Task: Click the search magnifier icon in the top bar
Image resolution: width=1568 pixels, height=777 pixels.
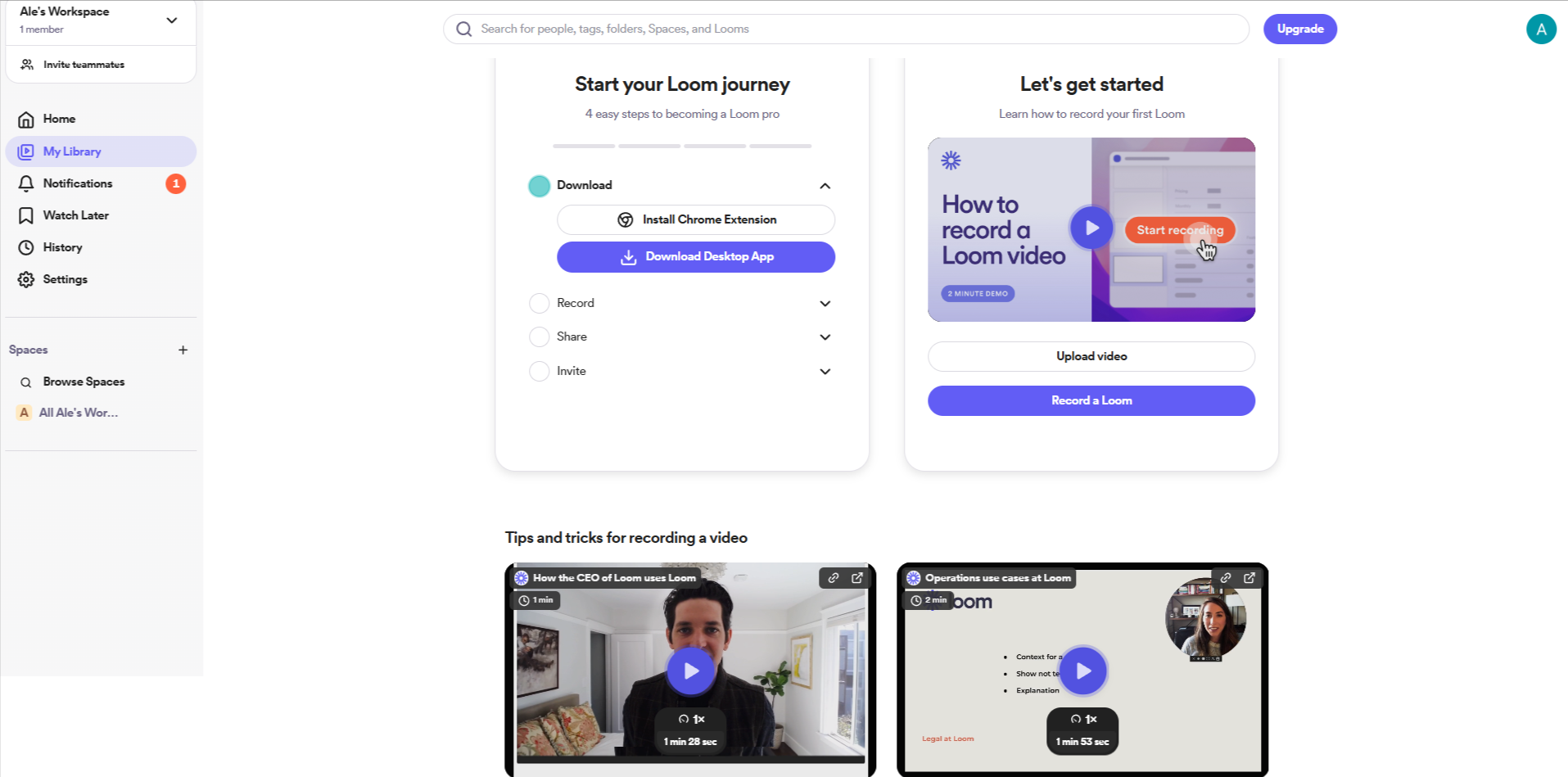Action: coord(464,29)
